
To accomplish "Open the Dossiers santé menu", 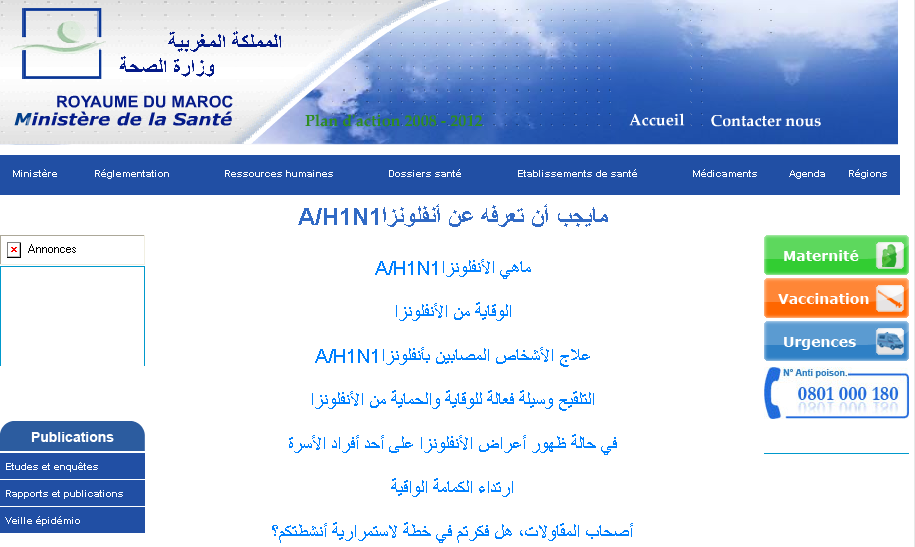I will [425, 174].
